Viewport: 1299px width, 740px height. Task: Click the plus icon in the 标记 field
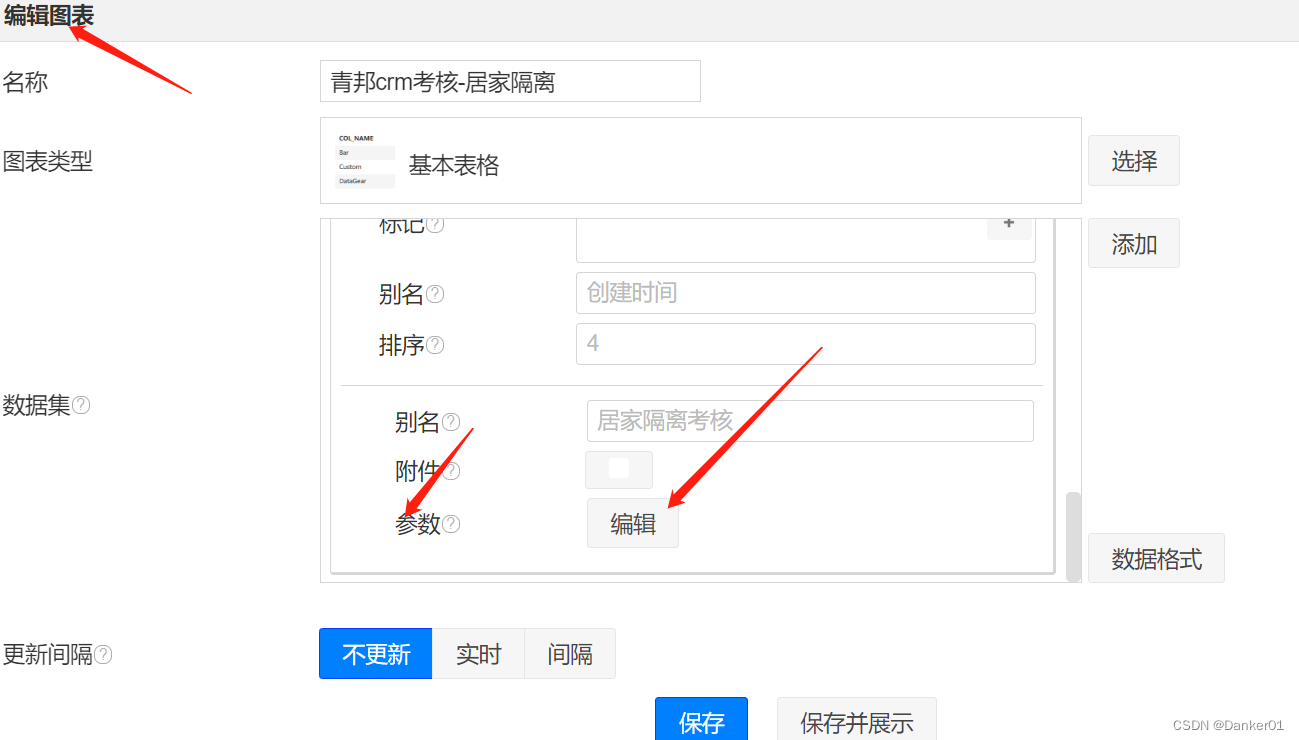[x=1009, y=224]
